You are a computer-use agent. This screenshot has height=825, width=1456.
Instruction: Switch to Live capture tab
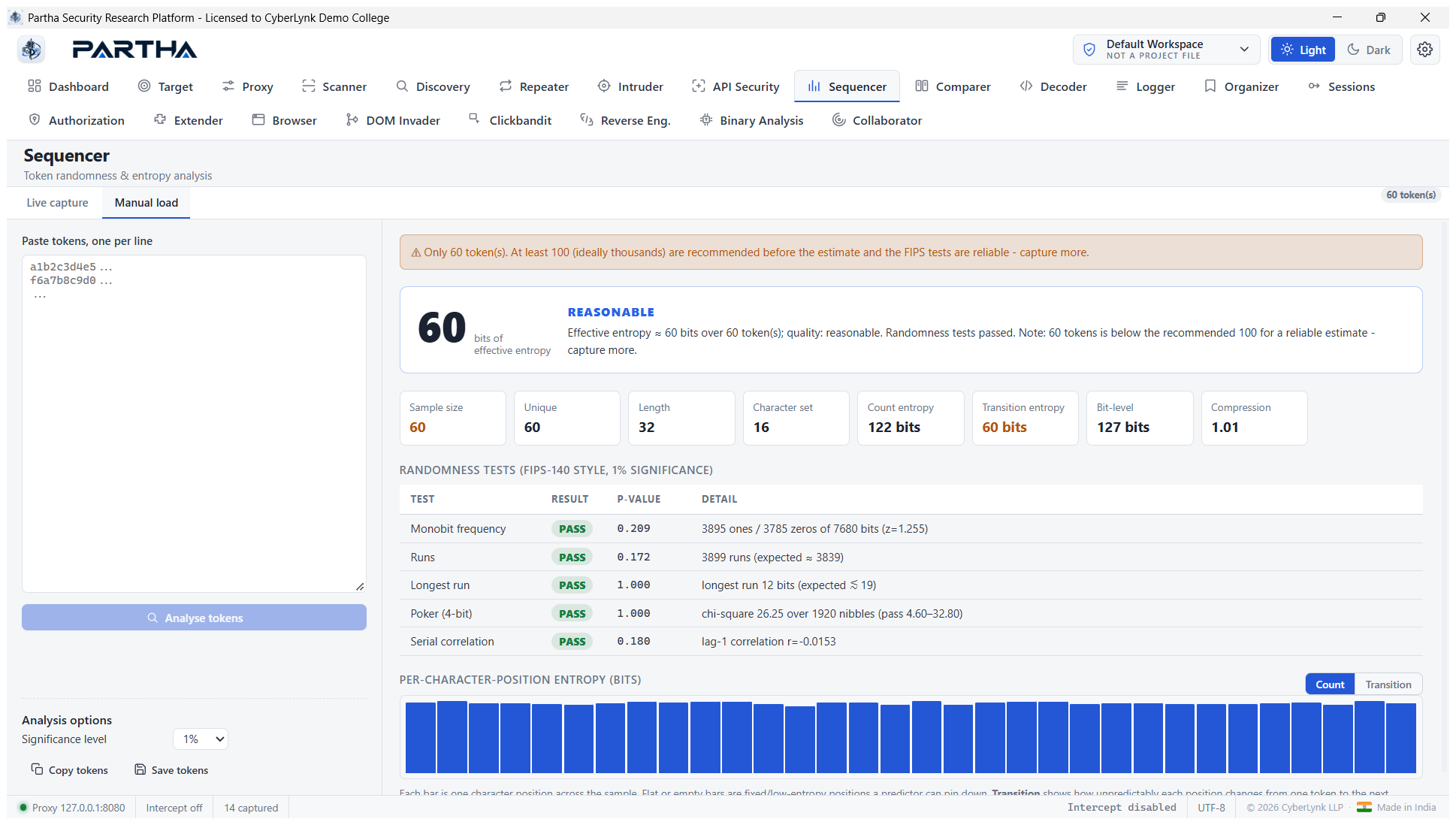click(57, 203)
